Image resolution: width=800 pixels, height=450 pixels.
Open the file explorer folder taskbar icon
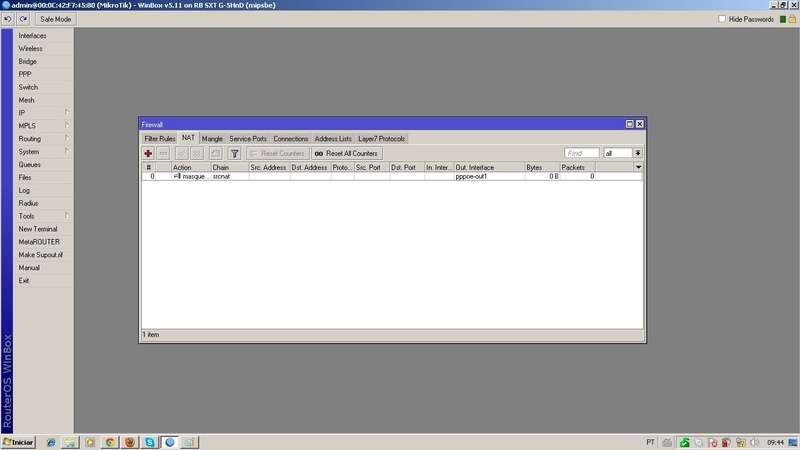[70, 442]
